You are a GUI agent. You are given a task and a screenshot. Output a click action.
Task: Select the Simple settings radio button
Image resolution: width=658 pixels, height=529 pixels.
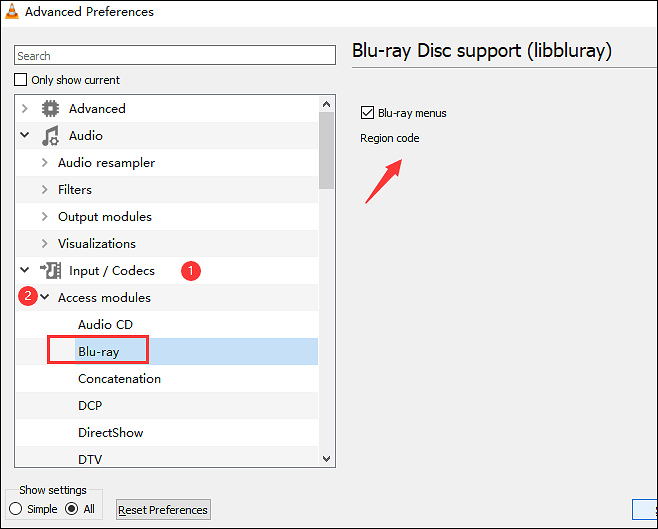click(x=16, y=509)
